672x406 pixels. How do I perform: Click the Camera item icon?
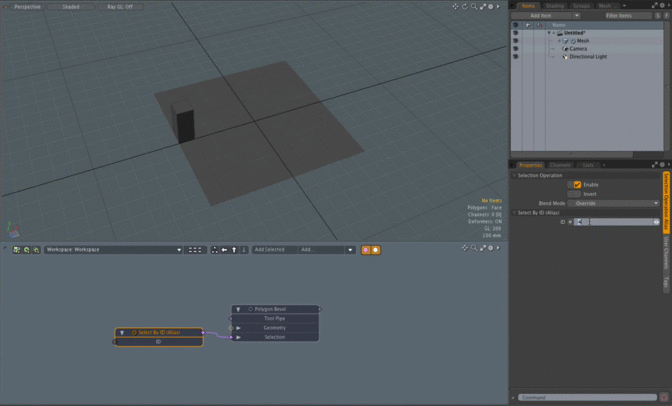(x=565, y=49)
